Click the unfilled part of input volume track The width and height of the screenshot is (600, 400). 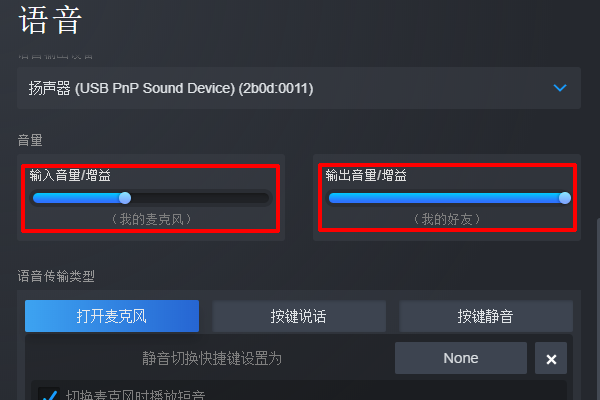(200, 198)
